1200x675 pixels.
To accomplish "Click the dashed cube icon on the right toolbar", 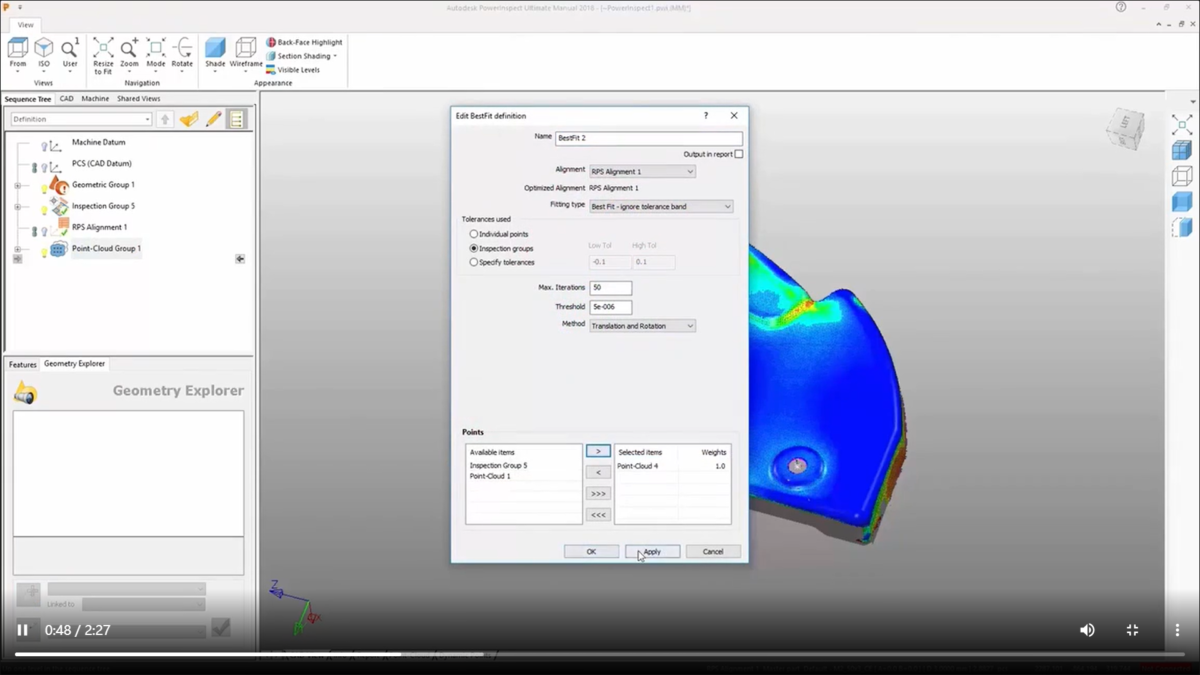I will tap(1181, 227).
